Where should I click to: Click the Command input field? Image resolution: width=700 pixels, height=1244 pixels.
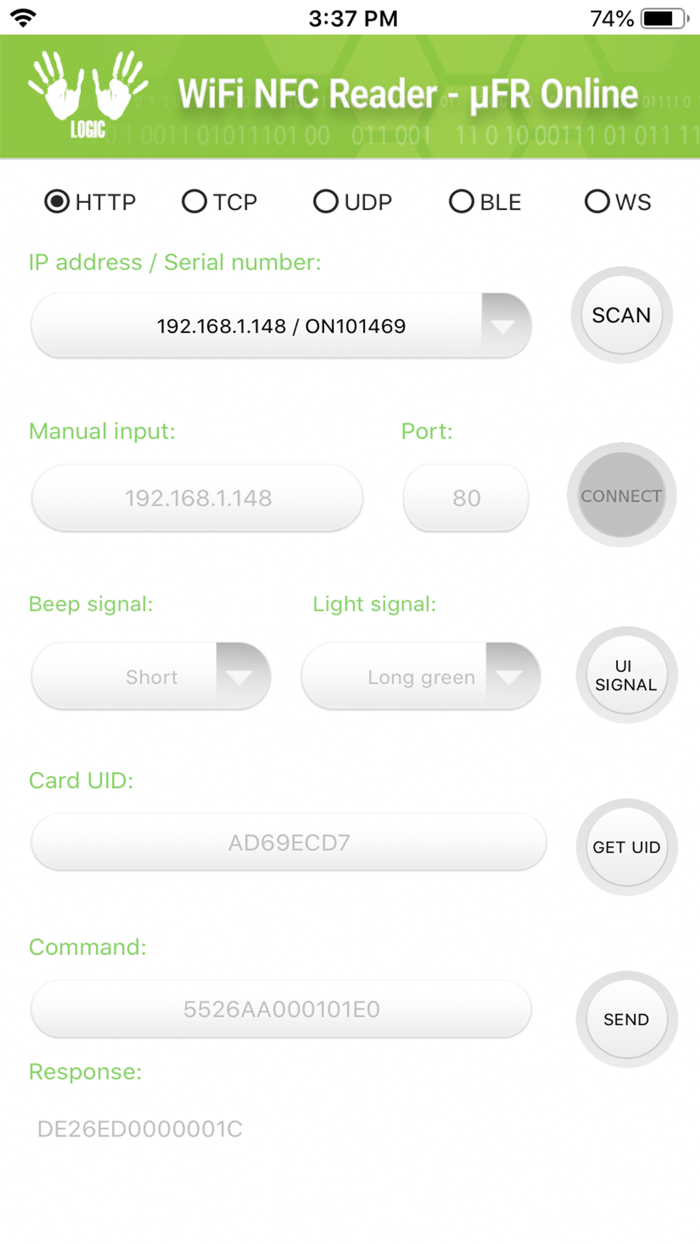tap(280, 1009)
